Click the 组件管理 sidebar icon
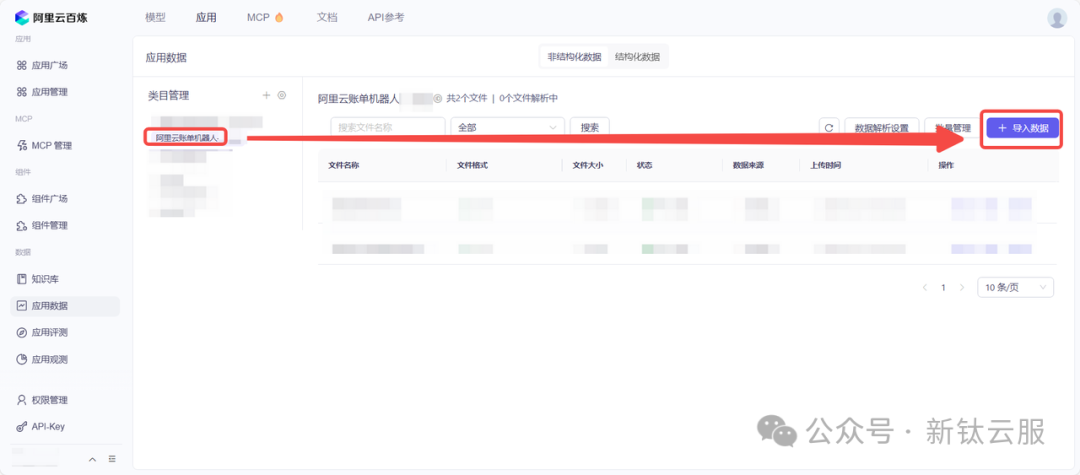Viewport: 1080px width, 475px height. (x=21, y=225)
